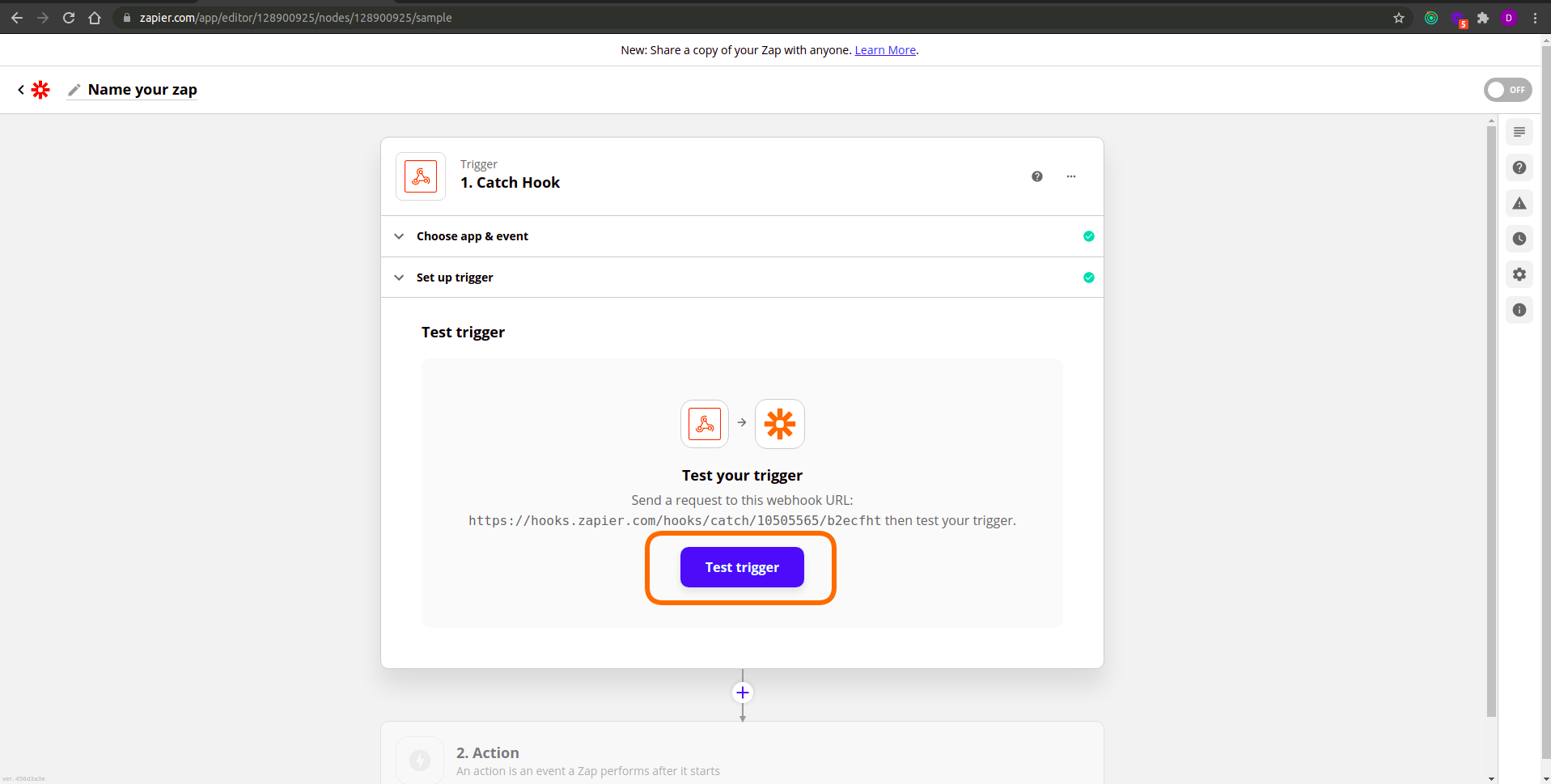Open the outline icon in the right sidebar
Screen dimensions: 1551x784
(1519, 132)
